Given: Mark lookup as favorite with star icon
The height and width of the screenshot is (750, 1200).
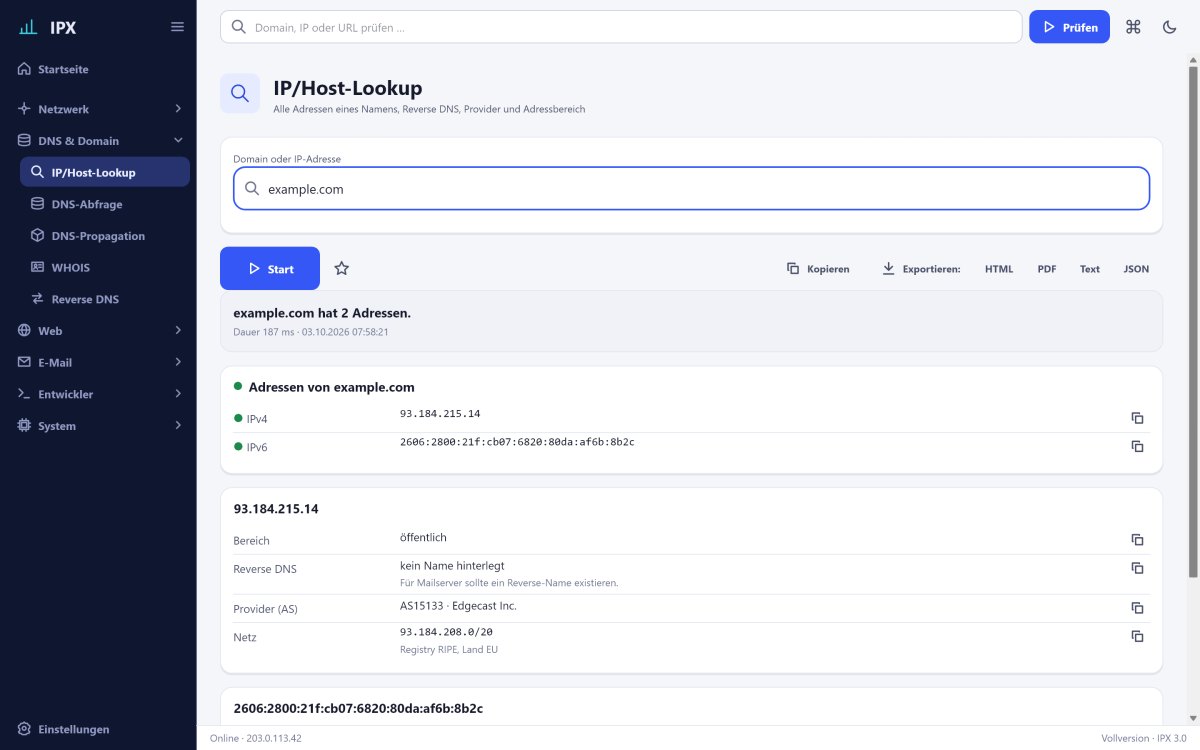Looking at the screenshot, I should (x=342, y=268).
